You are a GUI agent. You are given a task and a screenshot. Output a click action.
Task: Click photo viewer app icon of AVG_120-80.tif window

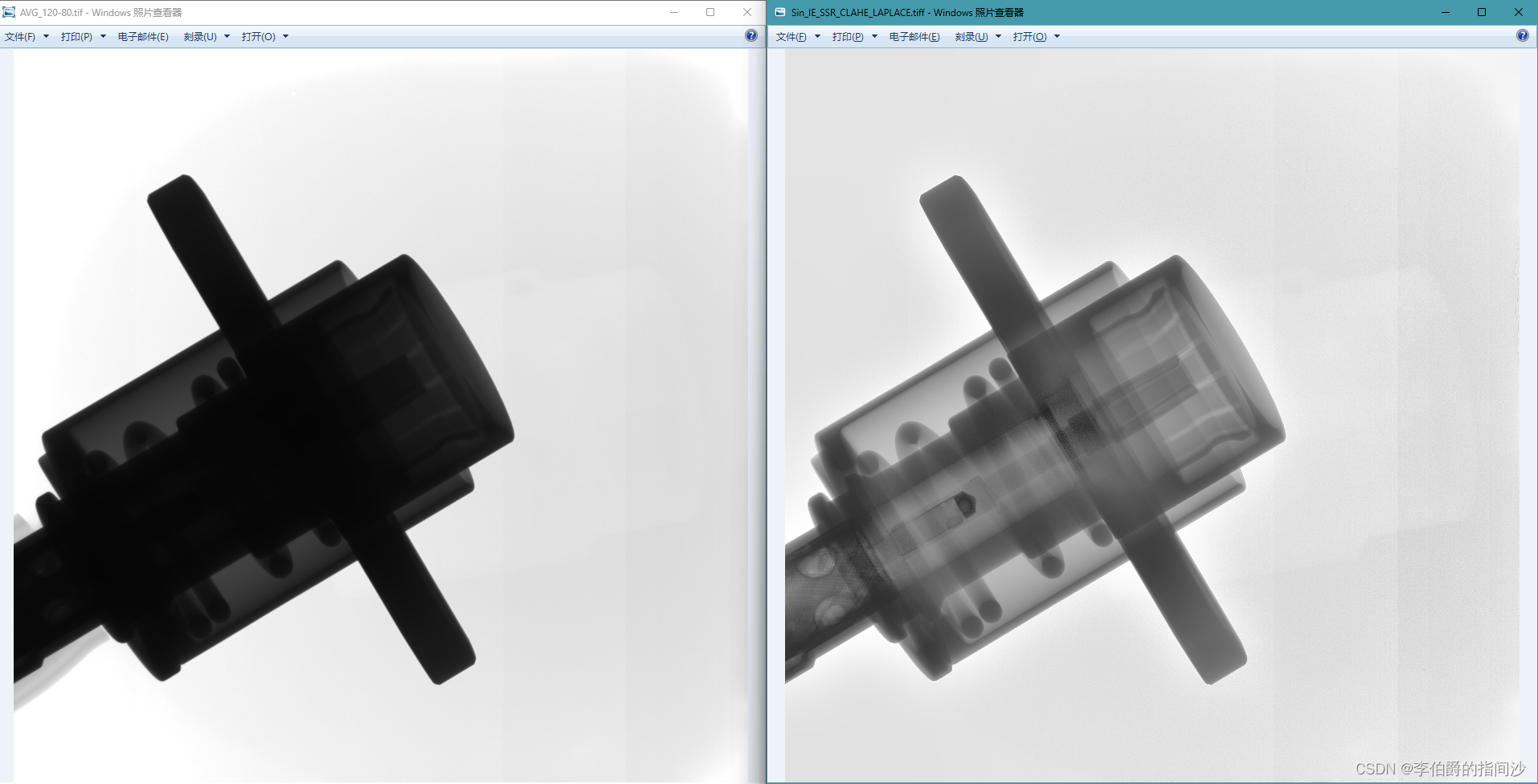9,12
